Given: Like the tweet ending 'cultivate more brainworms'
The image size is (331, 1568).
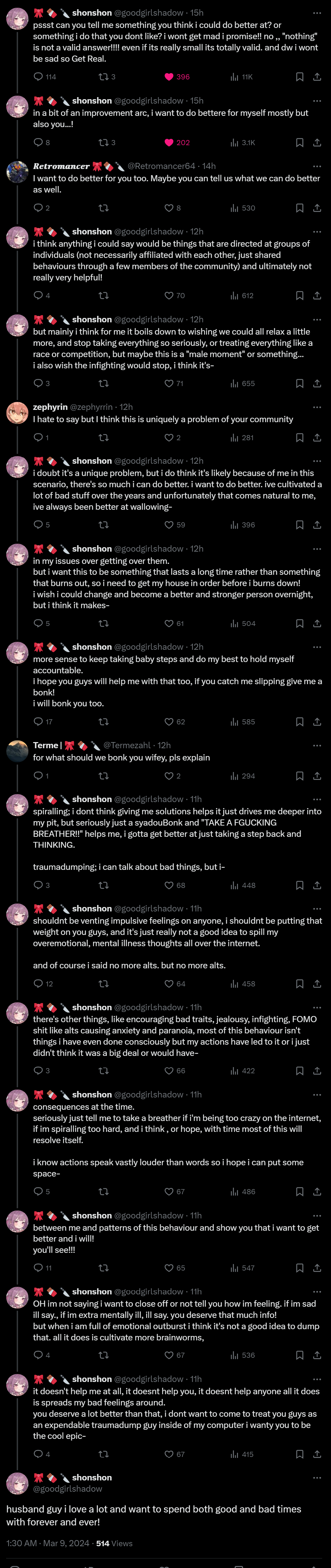Looking at the screenshot, I should (169, 1356).
